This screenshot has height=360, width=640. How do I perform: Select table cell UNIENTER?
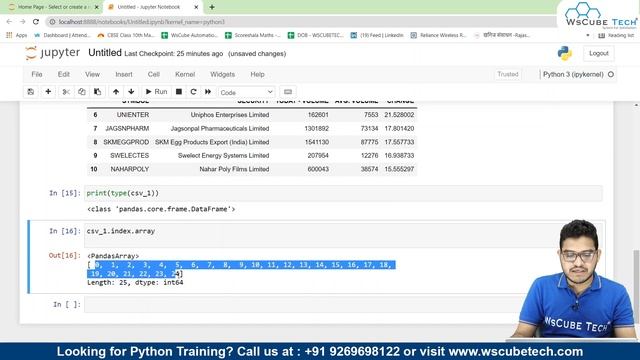coord(133,115)
